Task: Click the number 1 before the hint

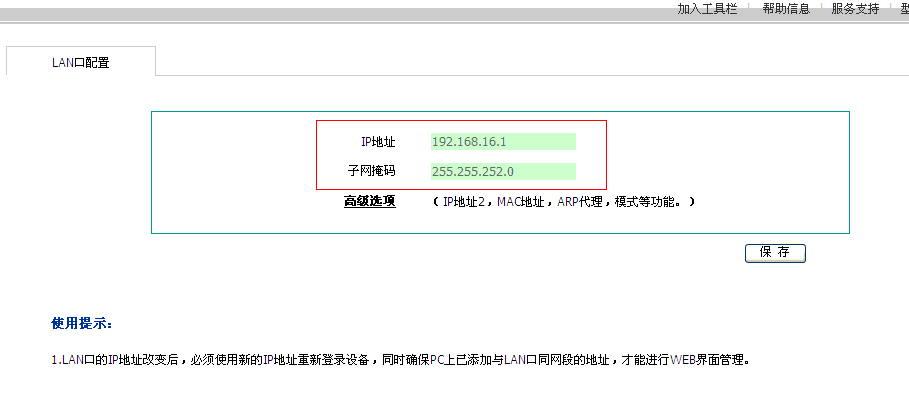Action: 54,360
